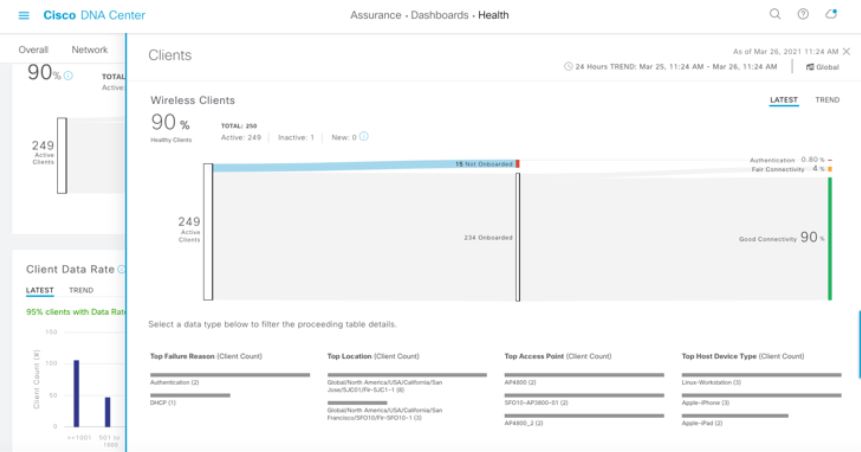Open the Overall health tab
This screenshot has height=452, width=861.
[x=34, y=49]
